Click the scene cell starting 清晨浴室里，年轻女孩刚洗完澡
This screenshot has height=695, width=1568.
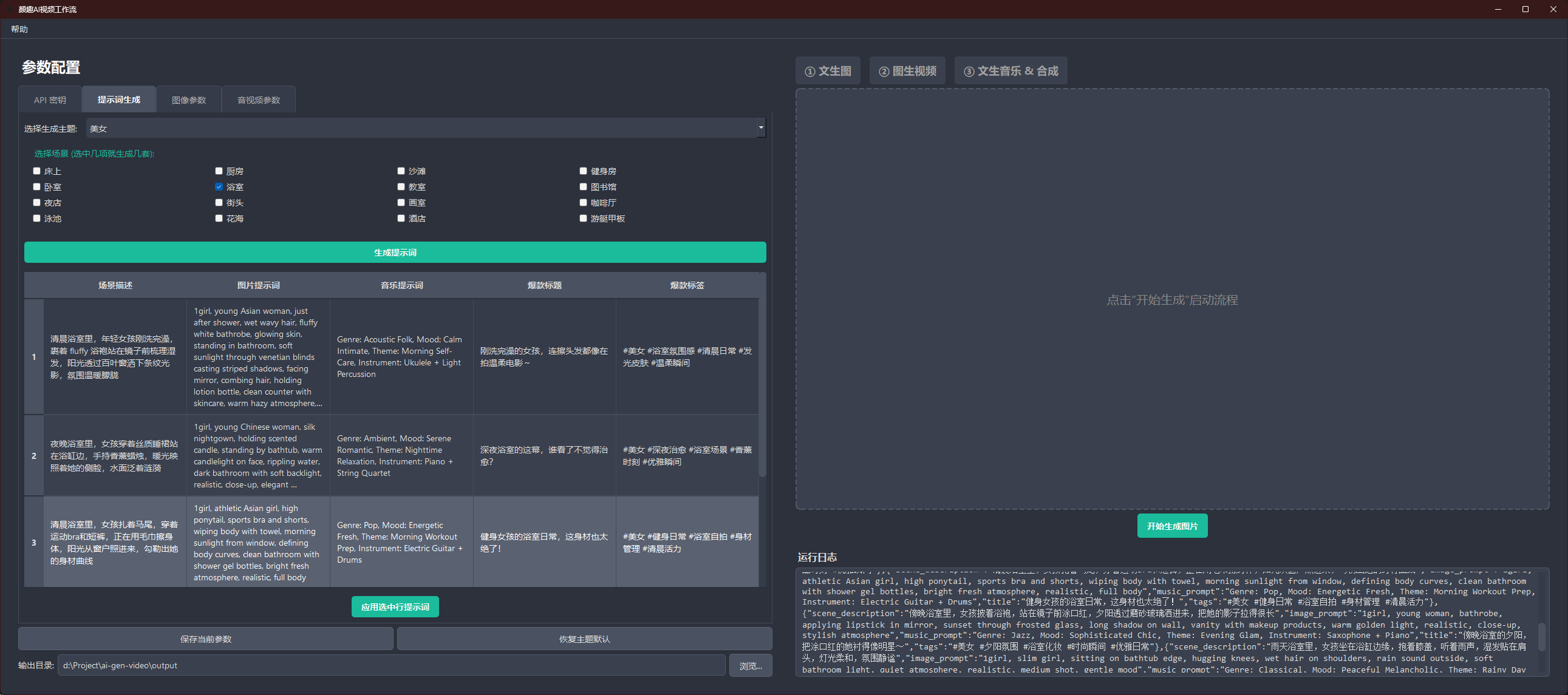pos(115,357)
